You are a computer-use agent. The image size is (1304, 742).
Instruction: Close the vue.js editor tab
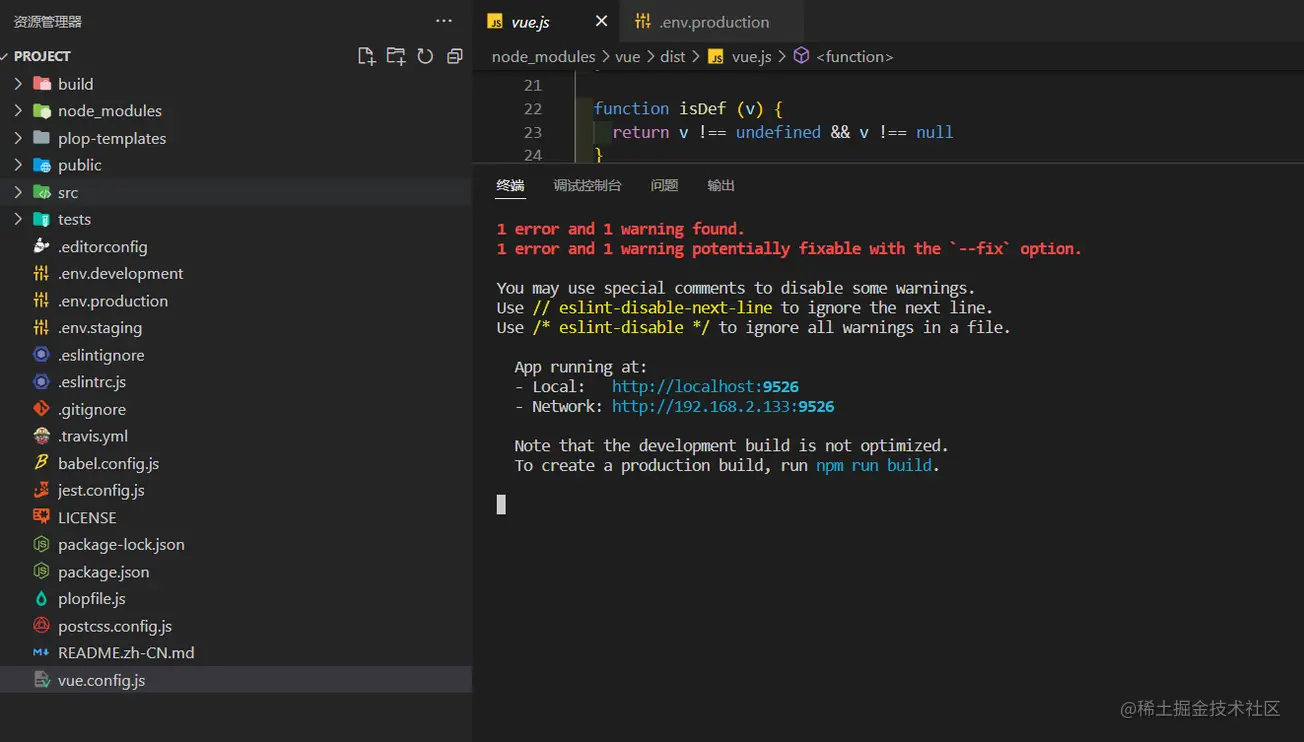click(601, 21)
